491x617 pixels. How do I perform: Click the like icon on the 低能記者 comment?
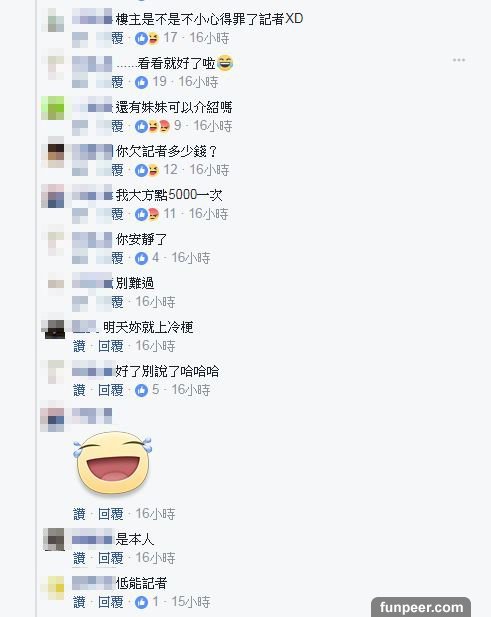(x=141, y=602)
